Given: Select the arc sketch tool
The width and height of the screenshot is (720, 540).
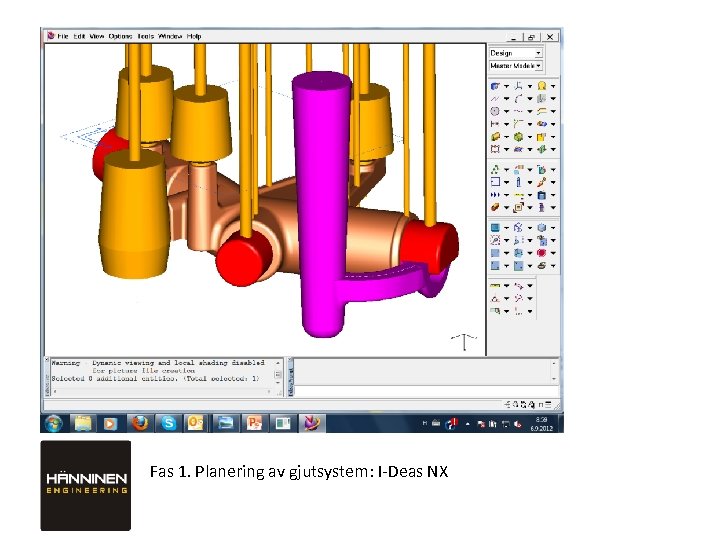Looking at the screenshot, I should [518, 99].
